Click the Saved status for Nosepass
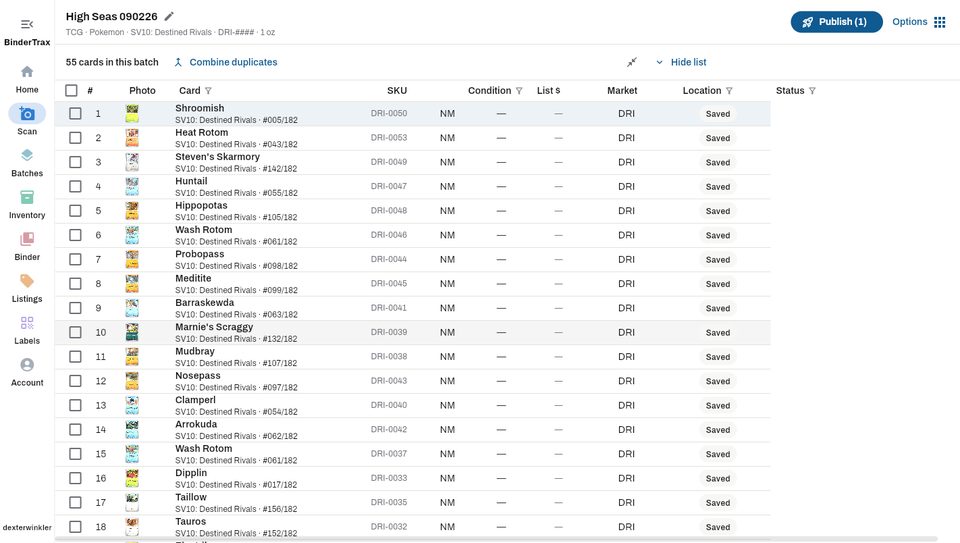Image resolution: width=960 pixels, height=543 pixels. (718, 381)
